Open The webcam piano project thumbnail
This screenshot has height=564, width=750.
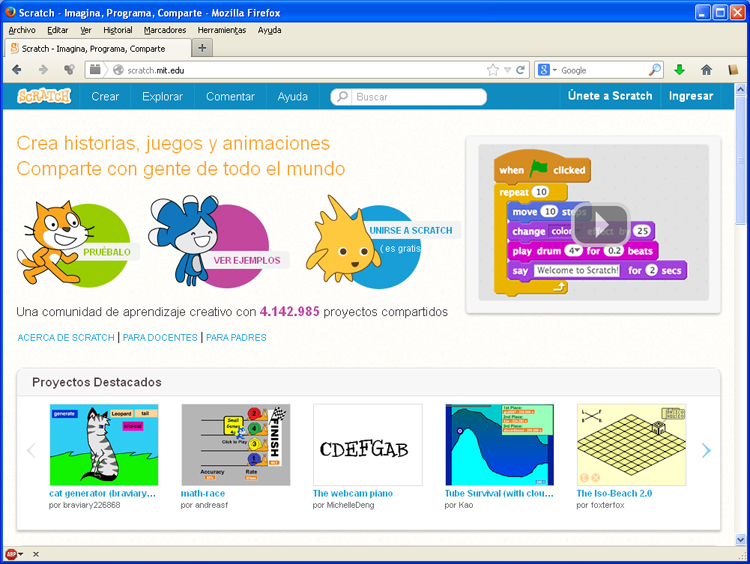pos(368,444)
